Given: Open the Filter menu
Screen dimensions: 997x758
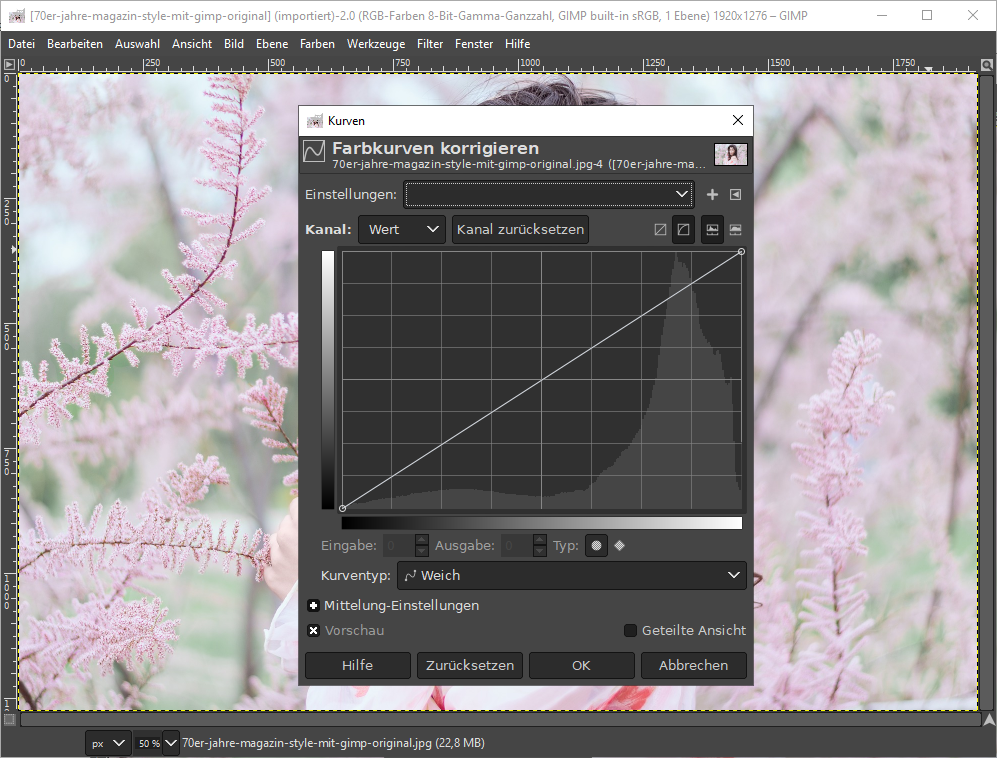Looking at the screenshot, I should [430, 44].
